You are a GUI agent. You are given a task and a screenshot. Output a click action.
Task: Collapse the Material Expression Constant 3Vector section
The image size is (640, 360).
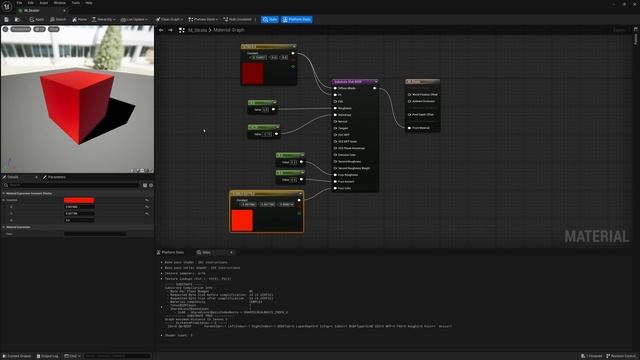[4, 193]
